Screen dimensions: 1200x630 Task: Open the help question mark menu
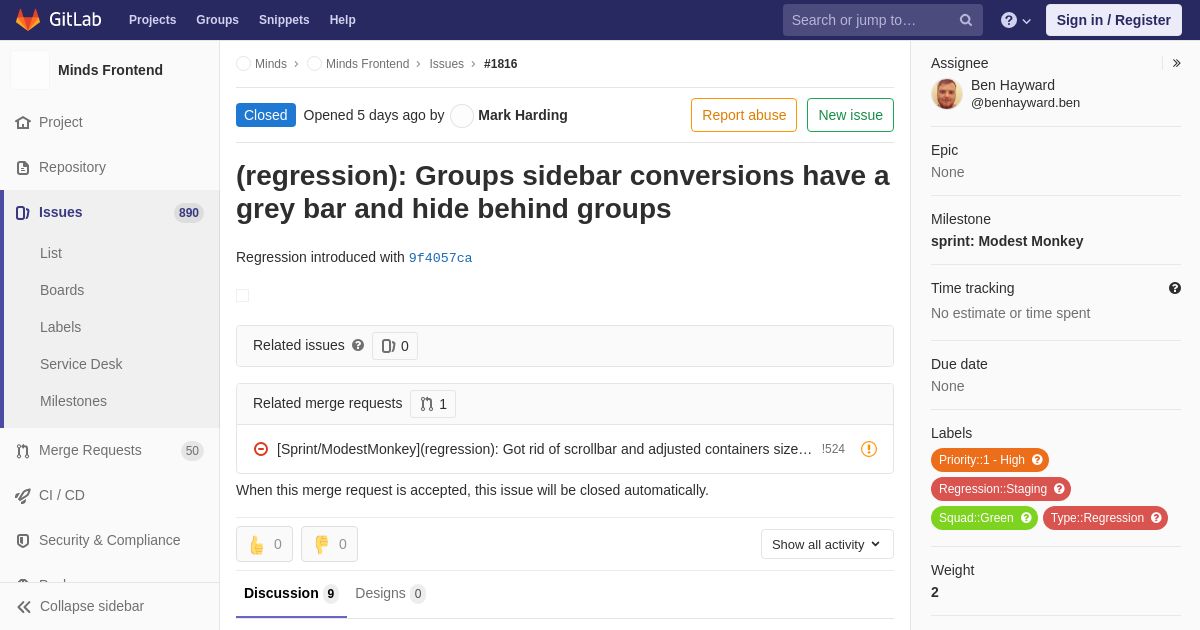(1016, 20)
